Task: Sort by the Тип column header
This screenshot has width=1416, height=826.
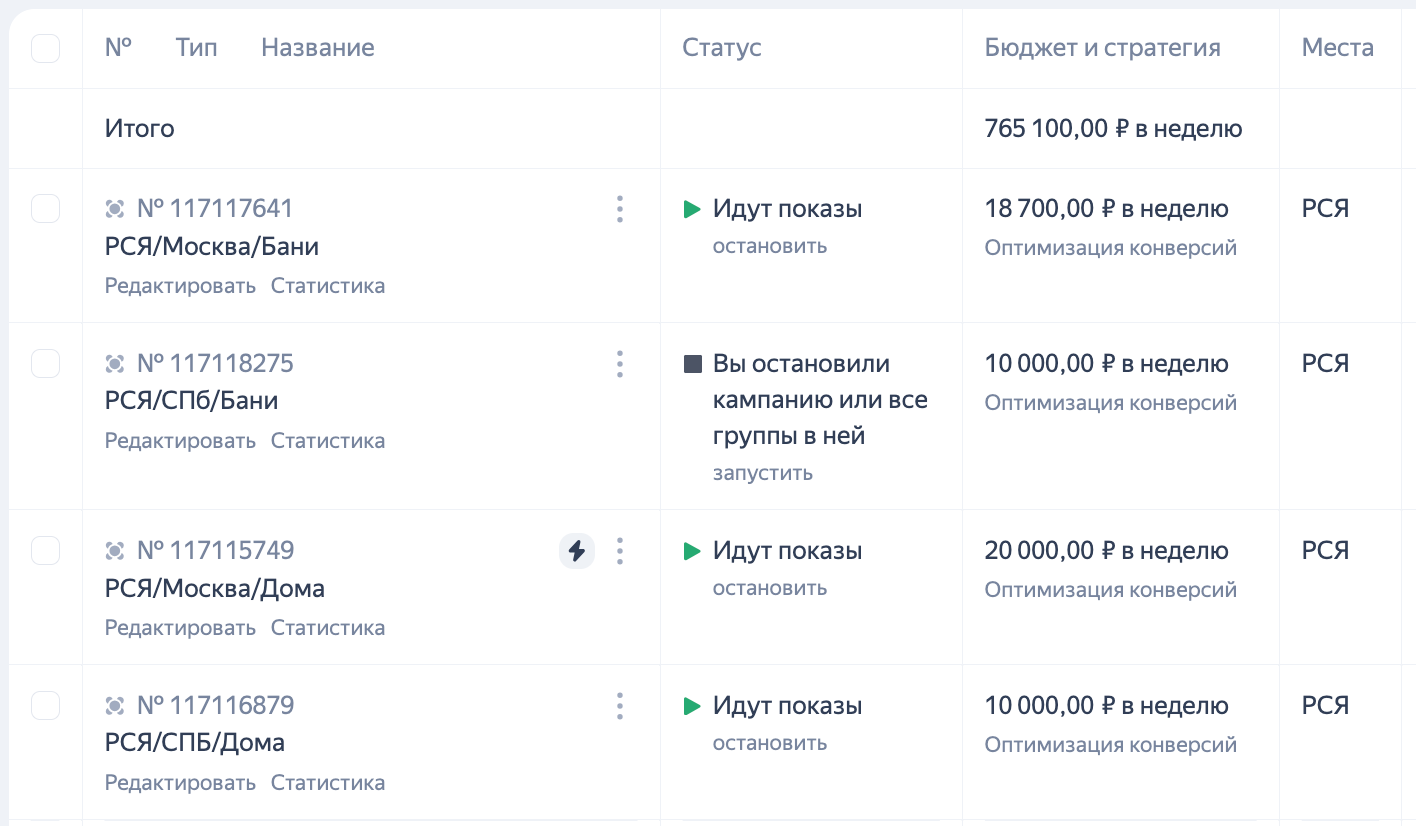Action: click(x=196, y=47)
